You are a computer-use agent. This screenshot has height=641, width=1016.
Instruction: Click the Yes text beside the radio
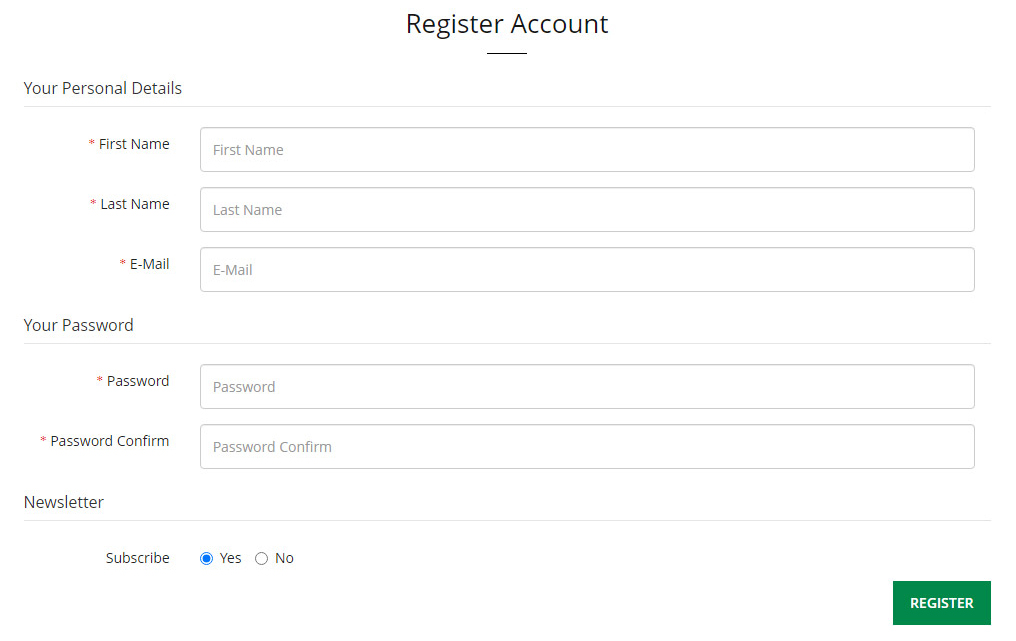(x=231, y=558)
